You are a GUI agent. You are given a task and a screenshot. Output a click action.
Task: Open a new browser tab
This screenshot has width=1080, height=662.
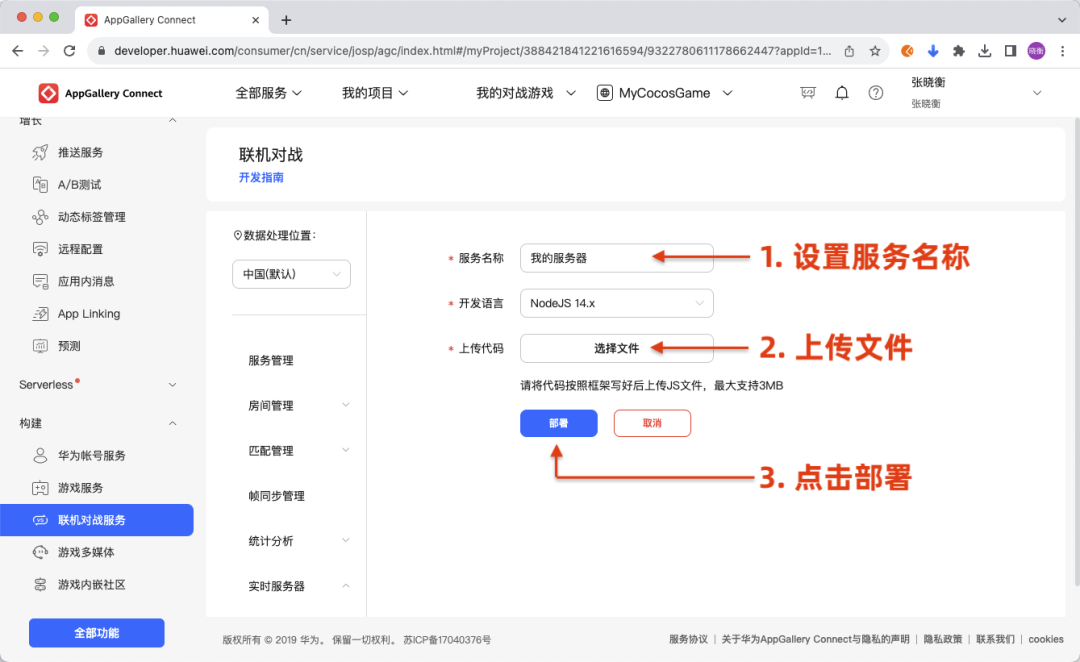tap(286, 20)
